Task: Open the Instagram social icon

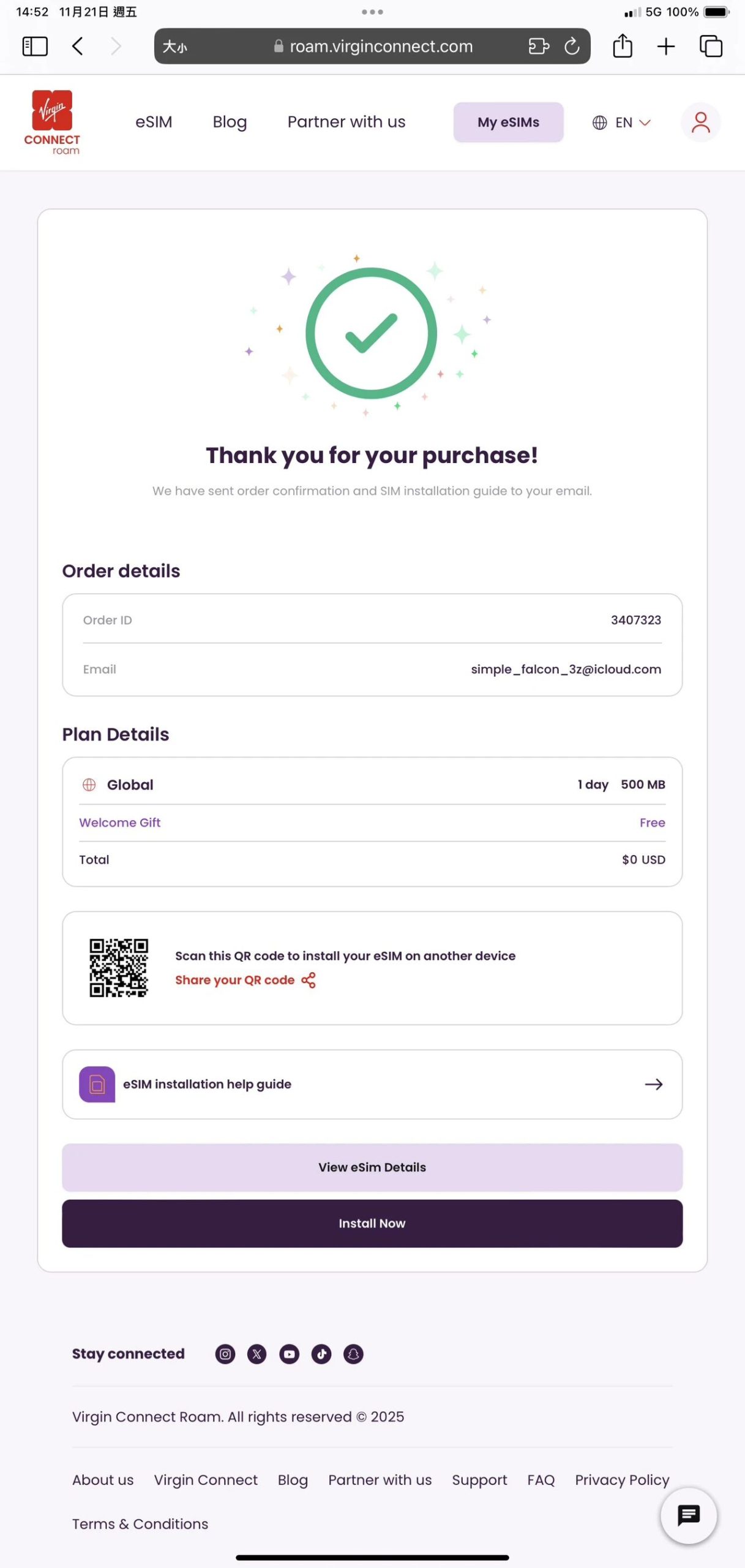Action: click(225, 1354)
